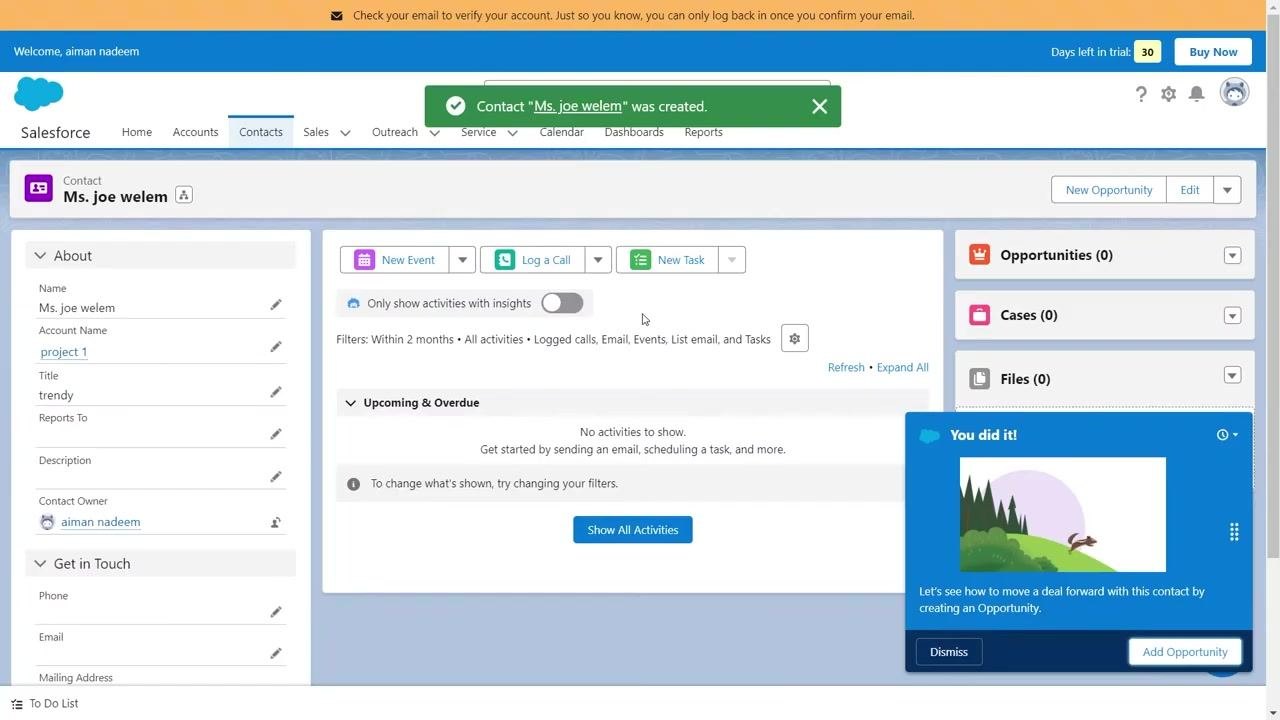The image size is (1280, 720).
Task: Open the Reports tab
Action: [704, 132]
